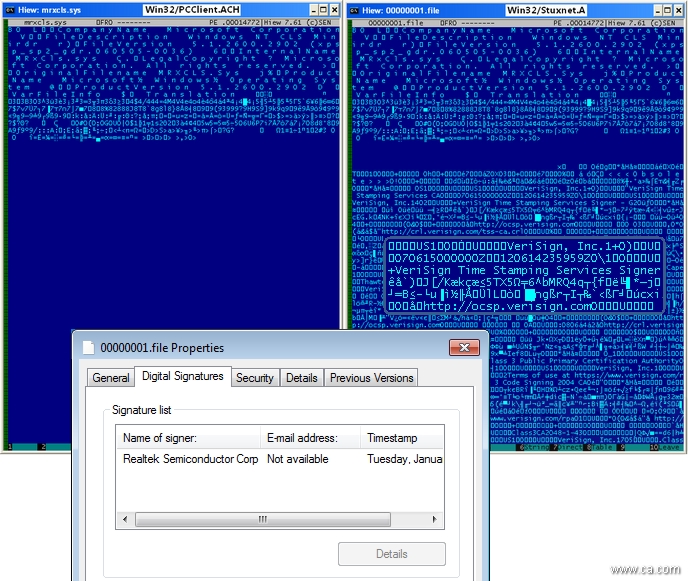Open the Details tab

click(x=301, y=378)
